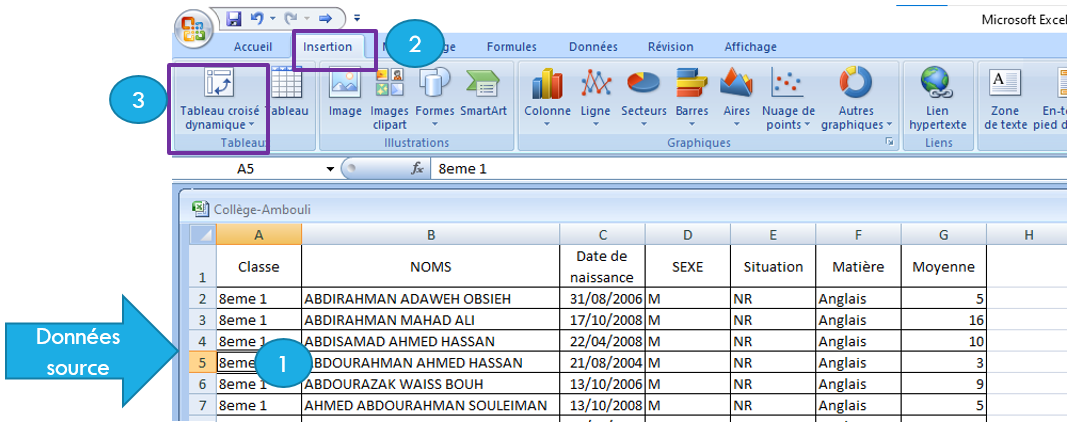Screen dimensions: 1072x432
Task: Choose the Colonne chart type
Action: click(x=548, y=98)
